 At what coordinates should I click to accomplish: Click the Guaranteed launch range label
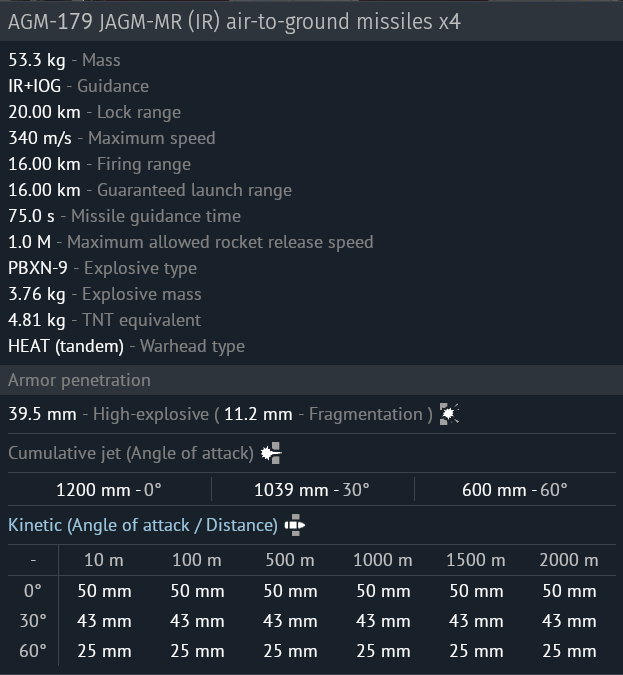click(x=194, y=190)
